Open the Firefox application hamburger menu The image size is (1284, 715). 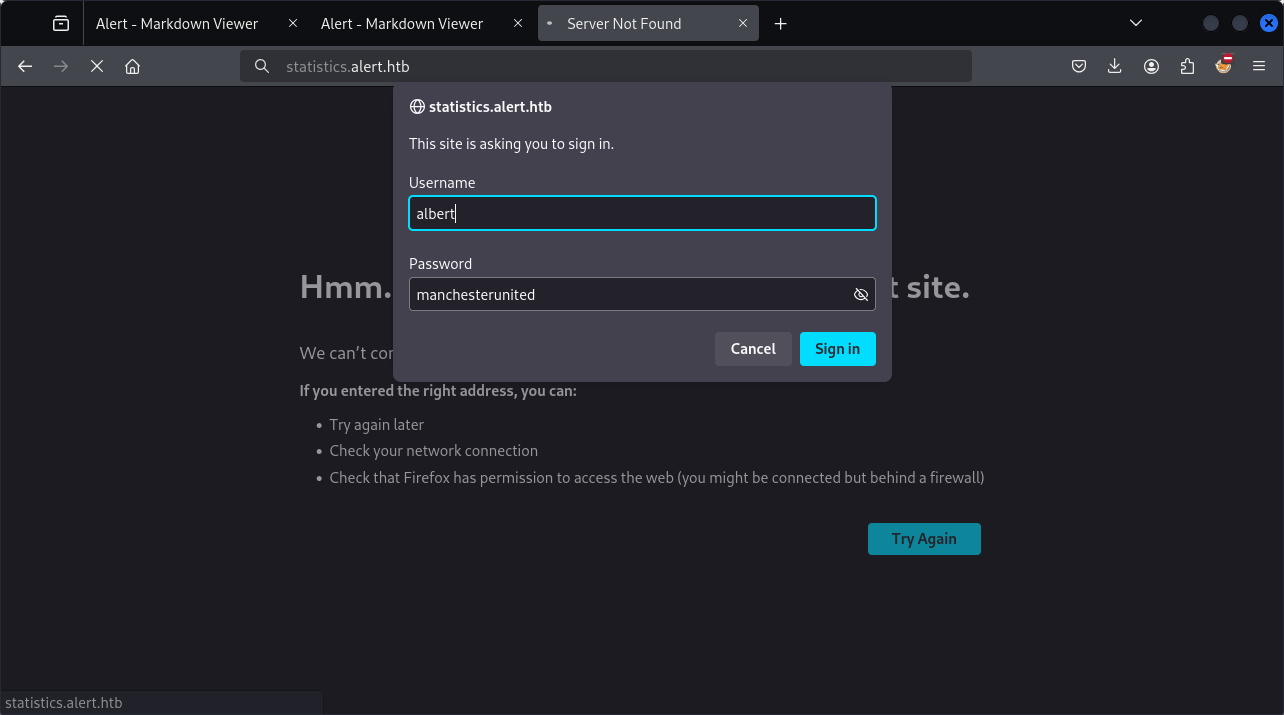tap(1259, 67)
